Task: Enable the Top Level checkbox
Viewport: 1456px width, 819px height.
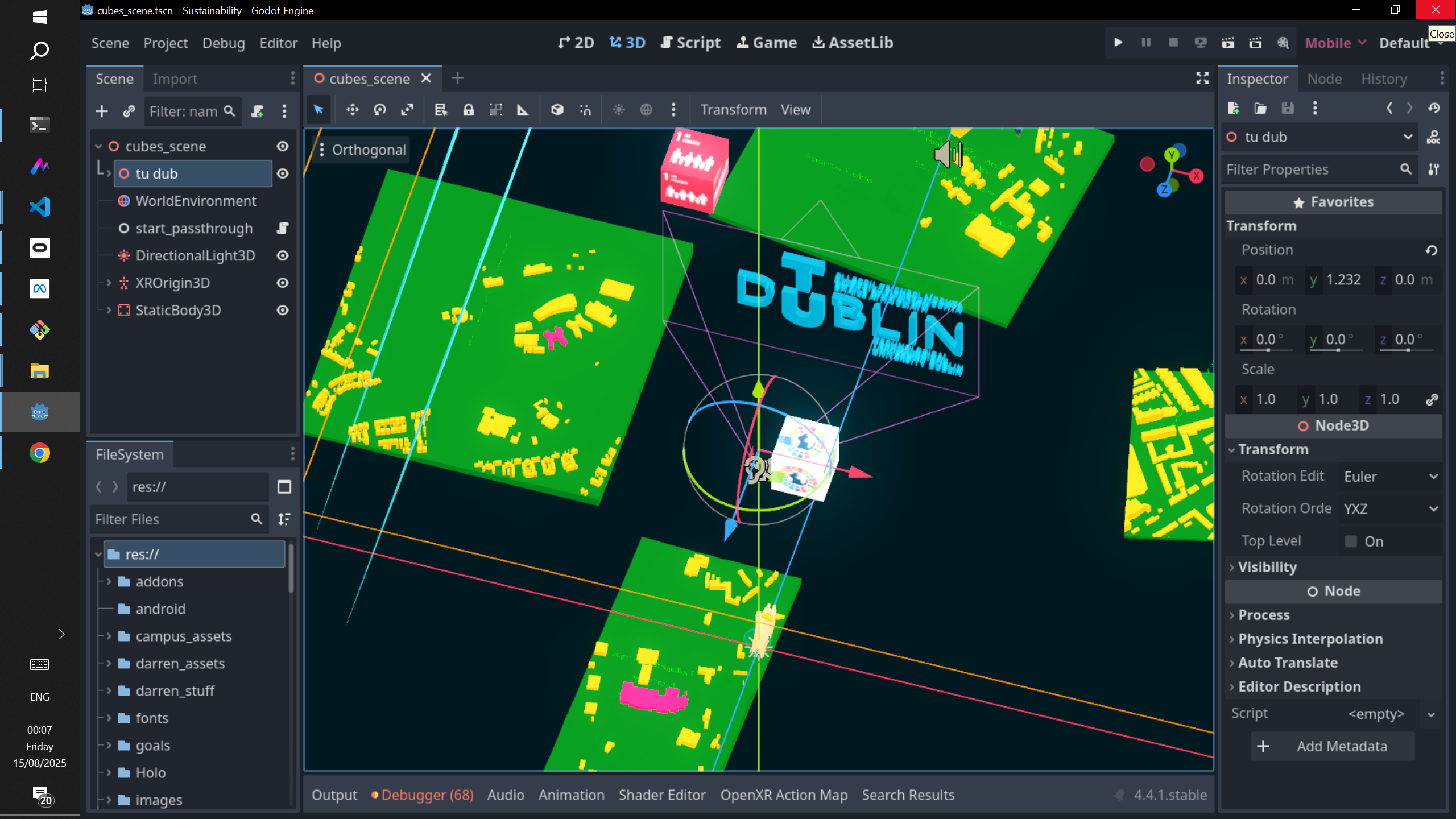Action: 1351,541
